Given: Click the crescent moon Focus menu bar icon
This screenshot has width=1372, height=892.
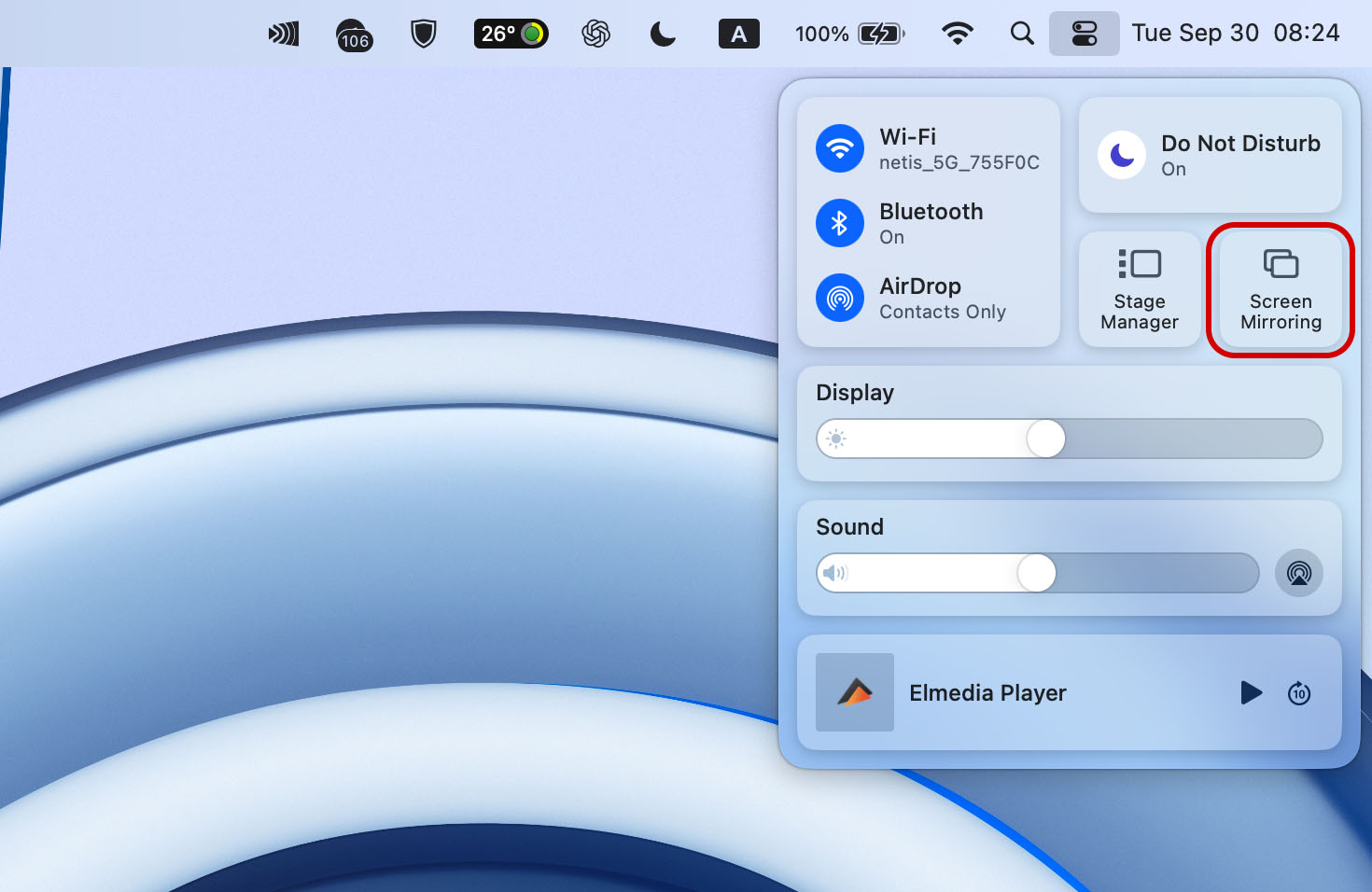Looking at the screenshot, I should coord(663,35).
